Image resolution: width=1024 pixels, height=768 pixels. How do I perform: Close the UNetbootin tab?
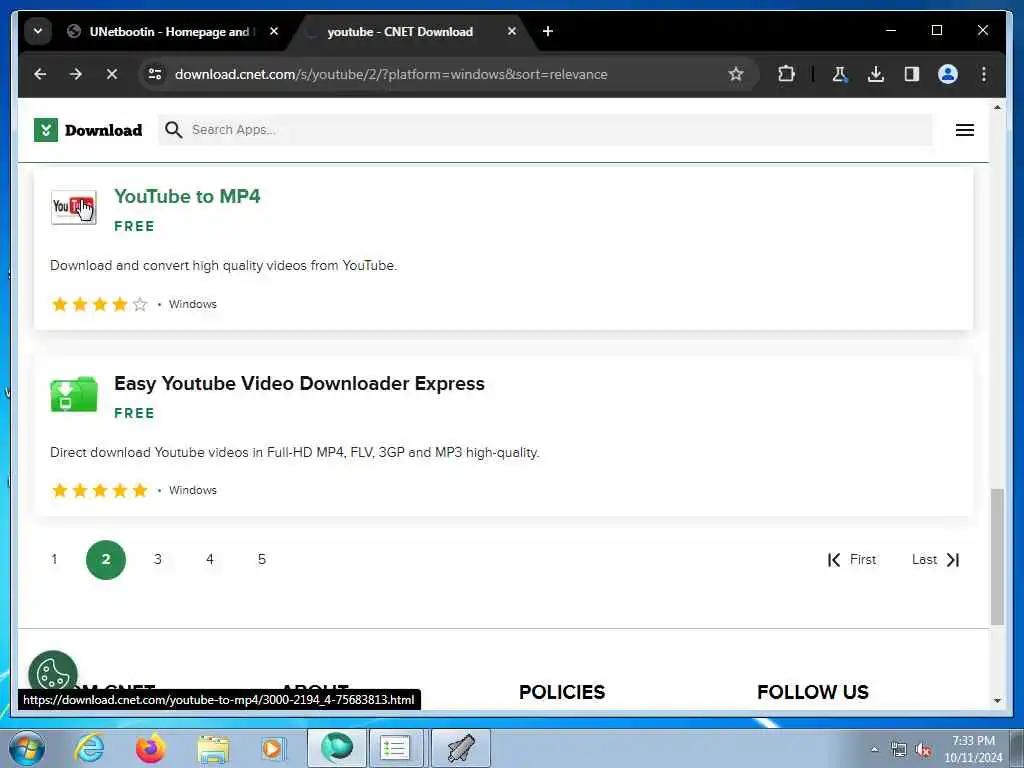[274, 31]
